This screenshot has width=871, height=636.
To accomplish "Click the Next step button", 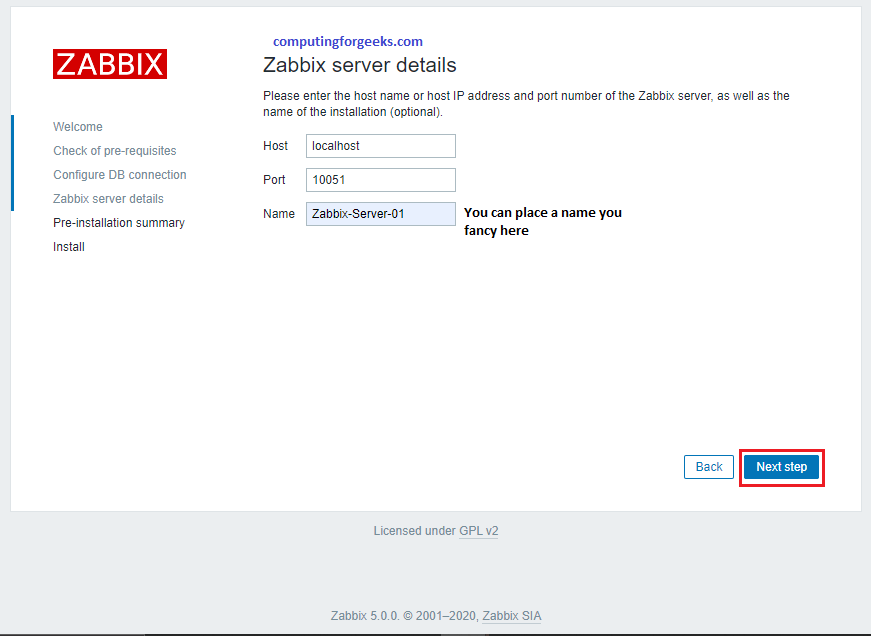I will point(781,467).
